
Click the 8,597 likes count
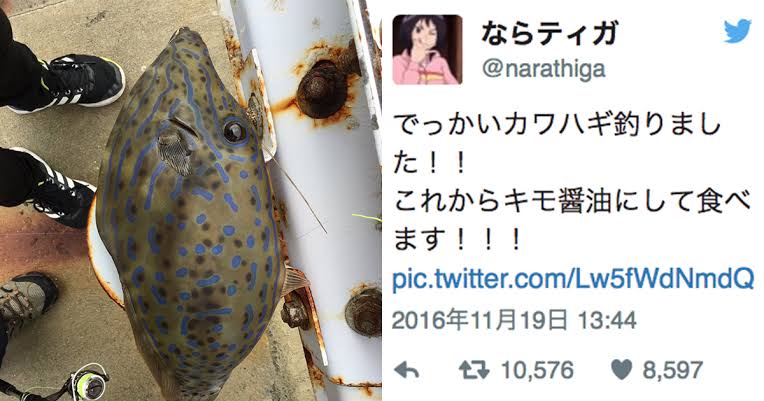[672, 371]
